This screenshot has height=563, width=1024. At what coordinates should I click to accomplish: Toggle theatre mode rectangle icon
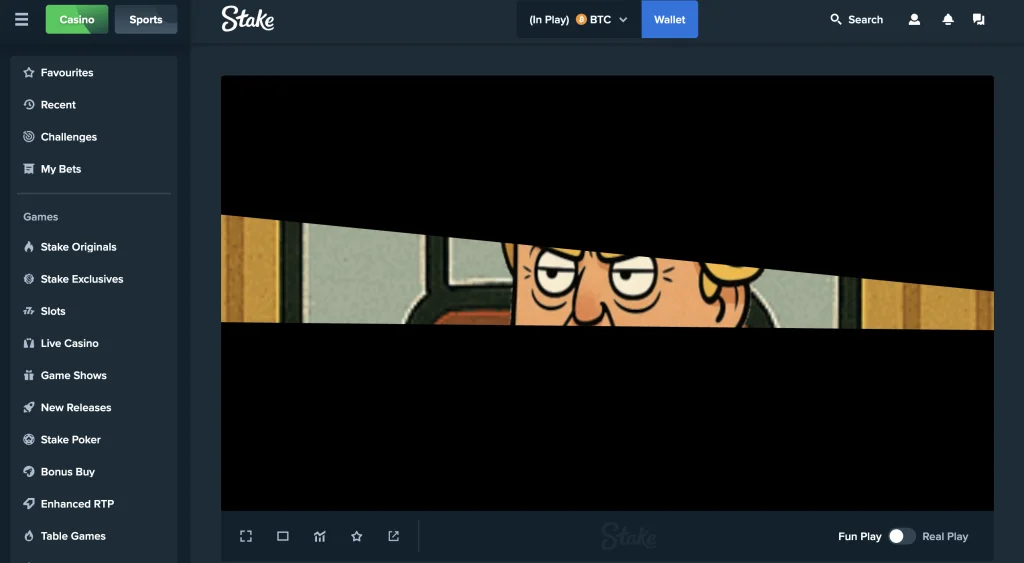[283, 536]
